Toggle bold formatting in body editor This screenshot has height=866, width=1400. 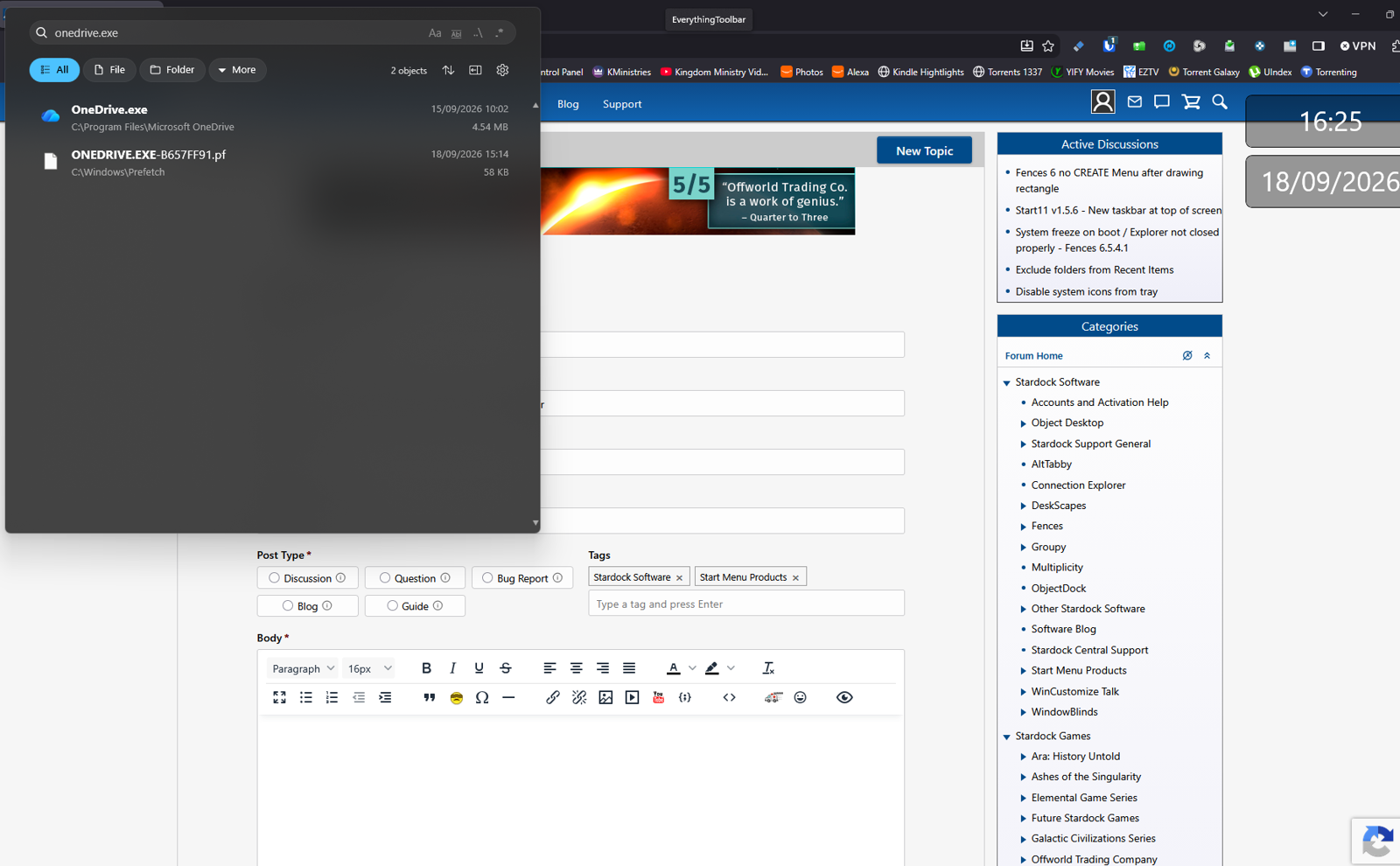pyautogui.click(x=426, y=668)
